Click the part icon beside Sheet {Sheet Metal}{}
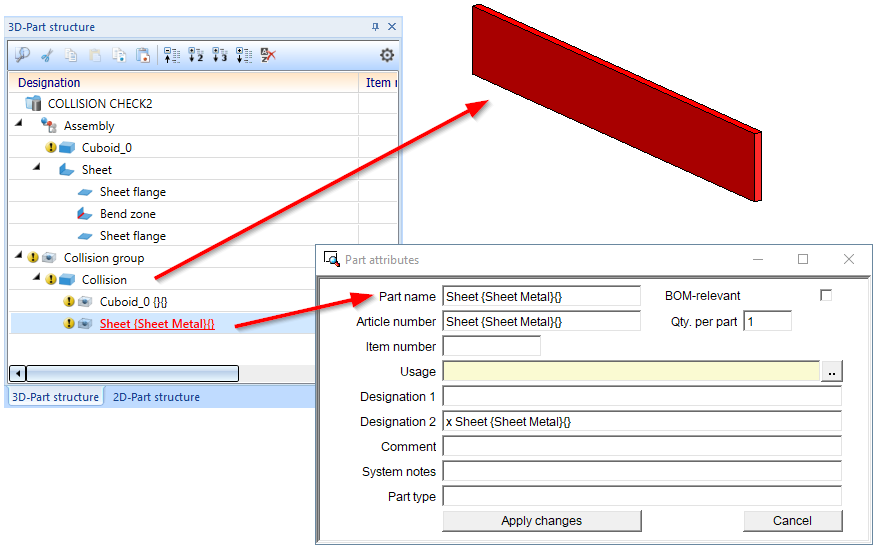This screenshot has width=877, height=548. click(x=85, y=323)
